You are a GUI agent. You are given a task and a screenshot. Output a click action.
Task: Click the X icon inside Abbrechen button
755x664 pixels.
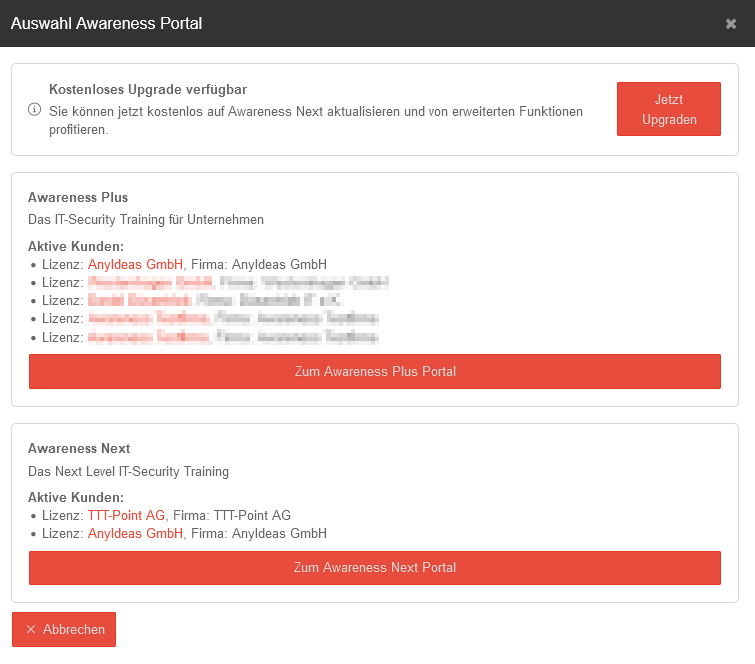tap(31, 630)
